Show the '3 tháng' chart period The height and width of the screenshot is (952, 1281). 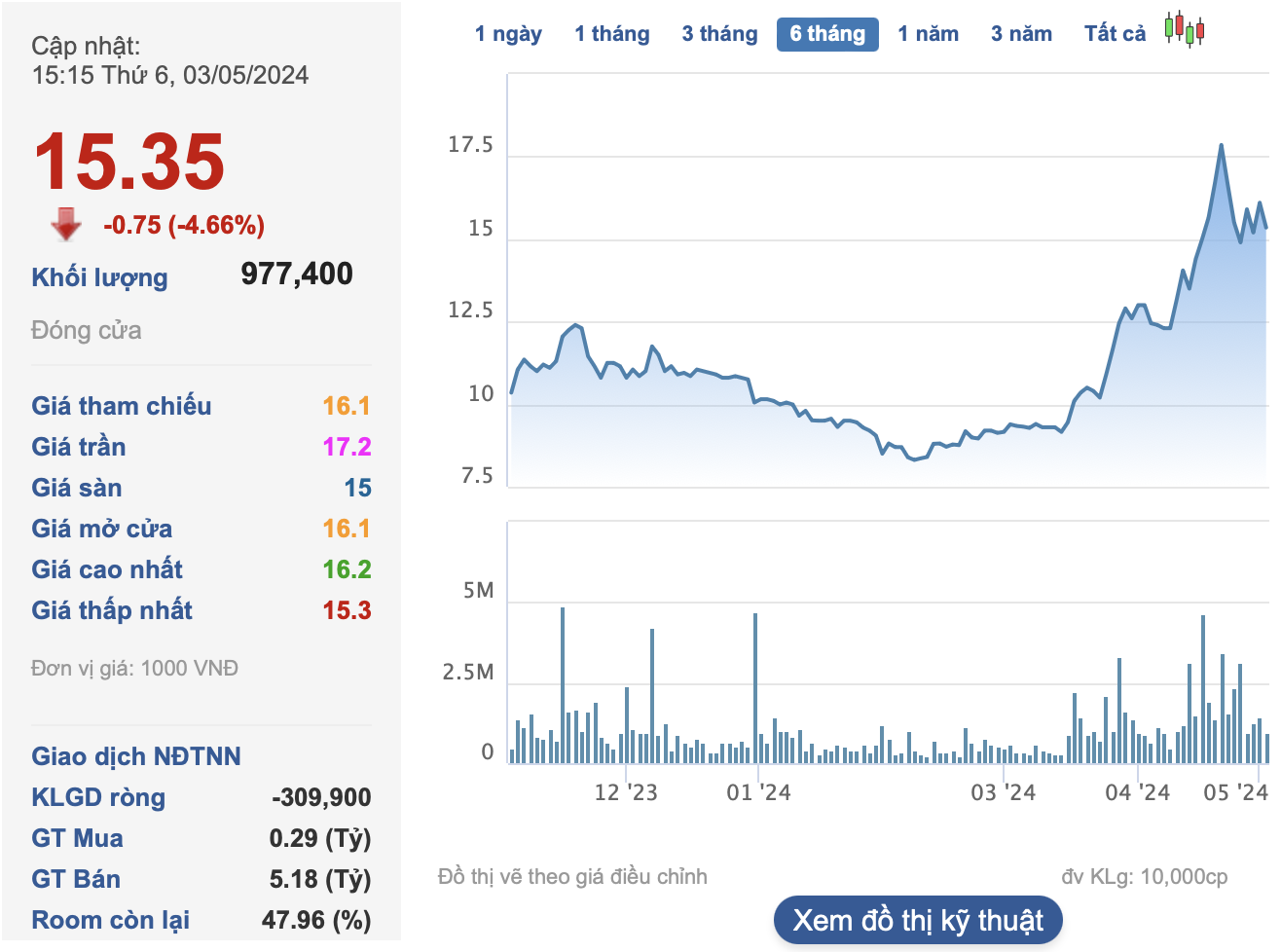[719, 34]
